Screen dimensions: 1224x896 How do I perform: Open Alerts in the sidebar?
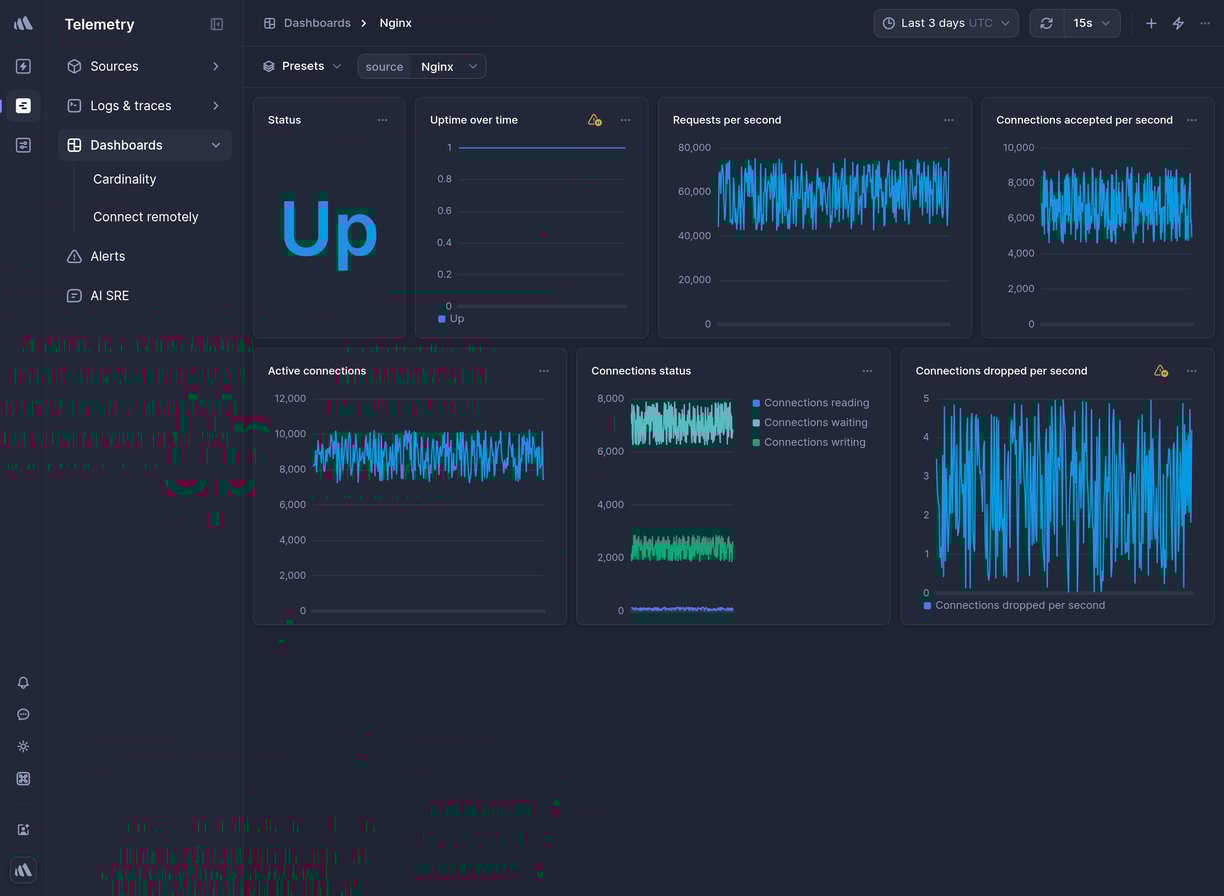[x=108, y=256]
